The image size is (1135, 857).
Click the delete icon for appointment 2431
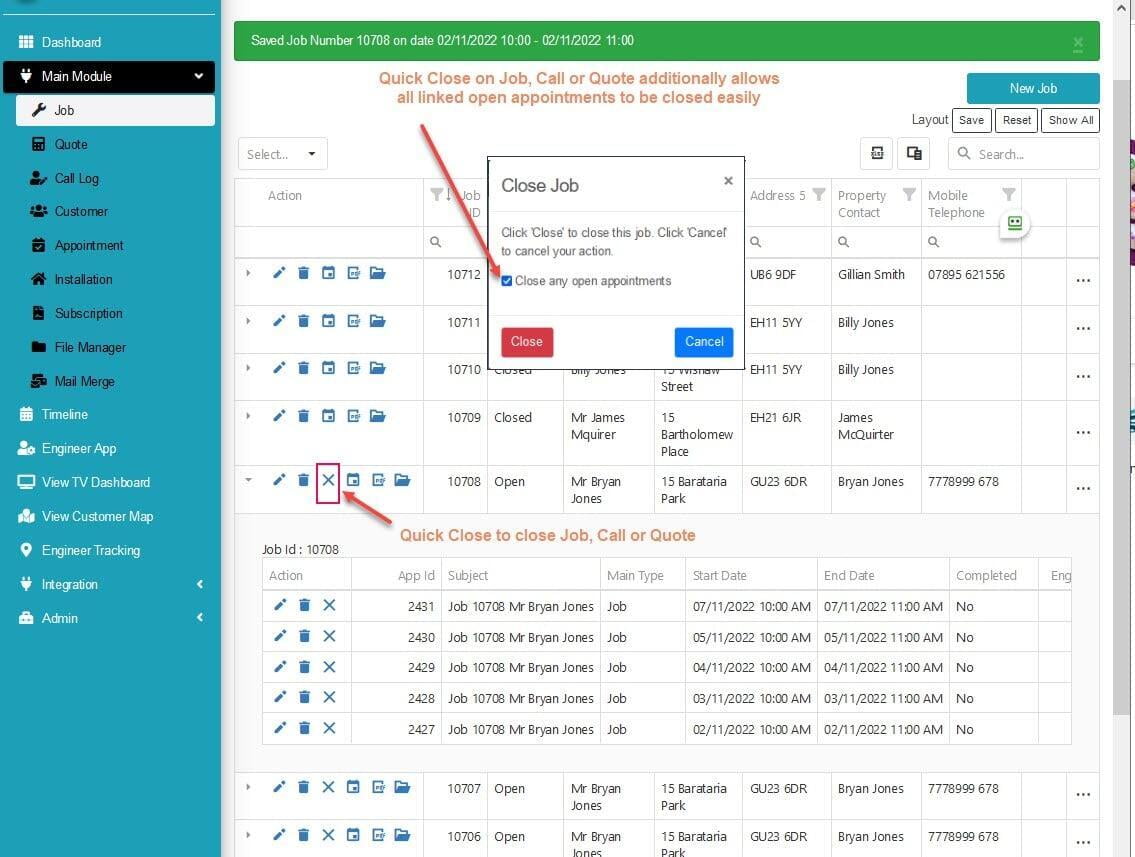coord(304,605)
